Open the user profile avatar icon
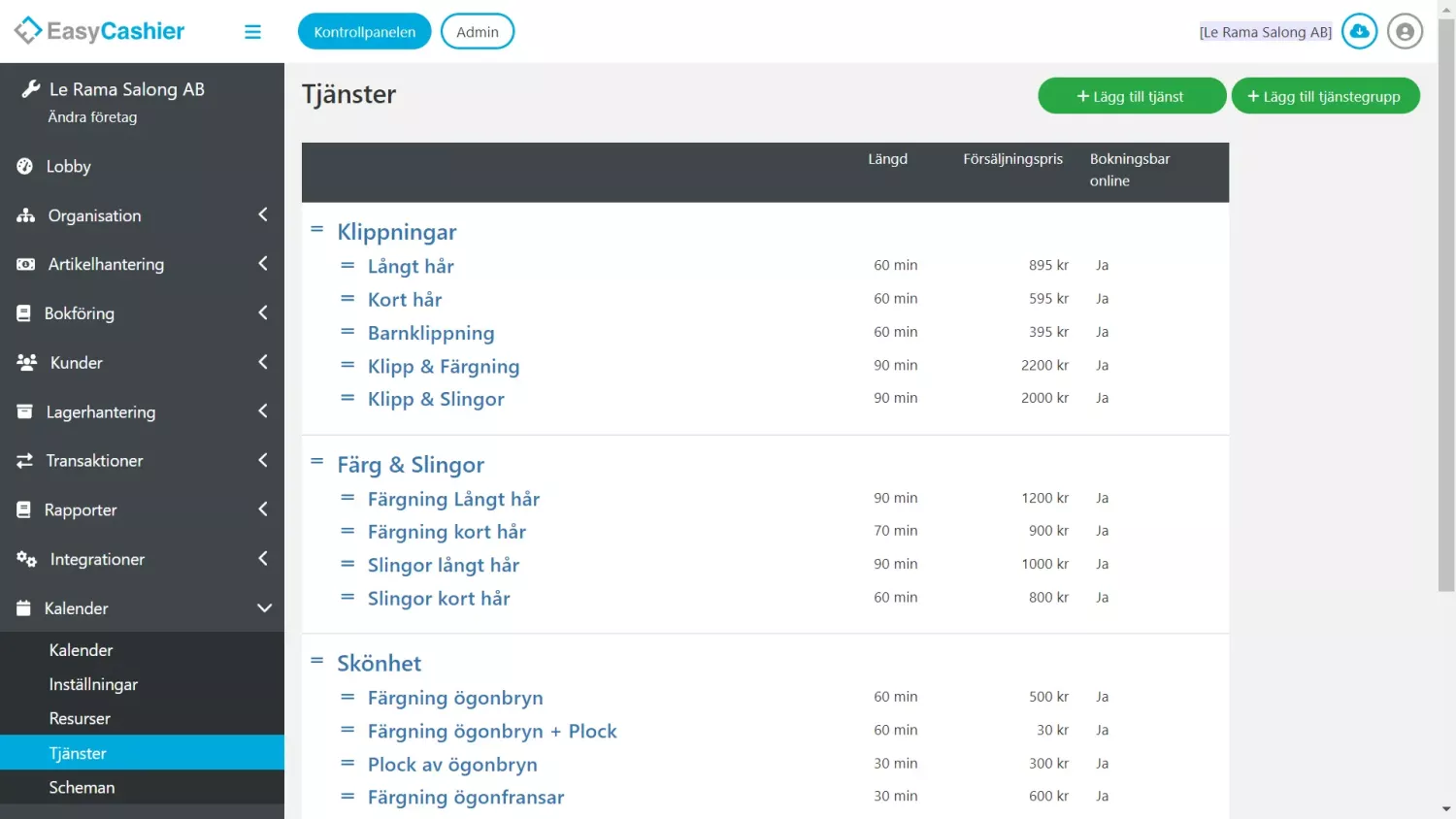 click(1405, 32)
